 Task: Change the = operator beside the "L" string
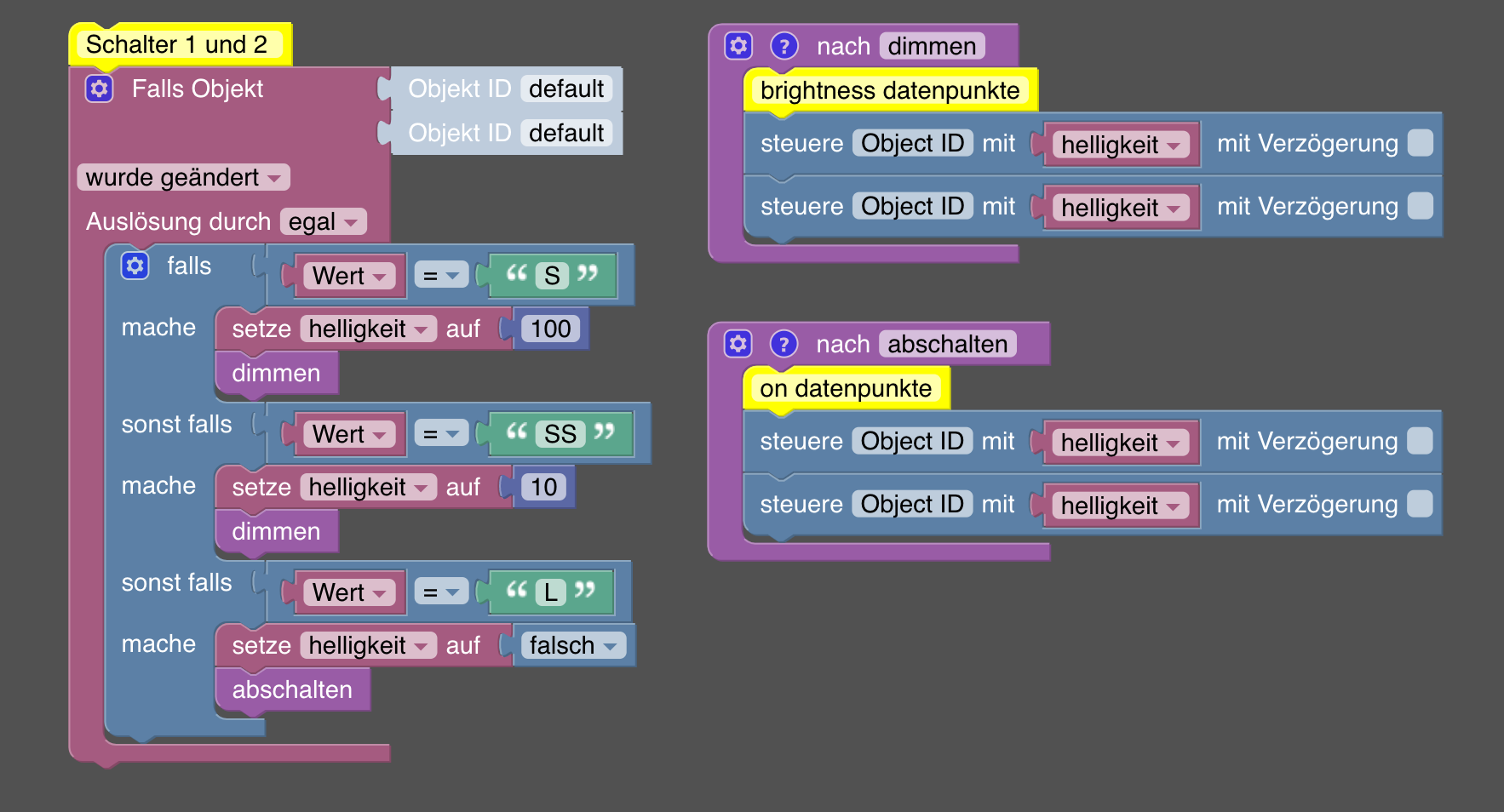441,592
